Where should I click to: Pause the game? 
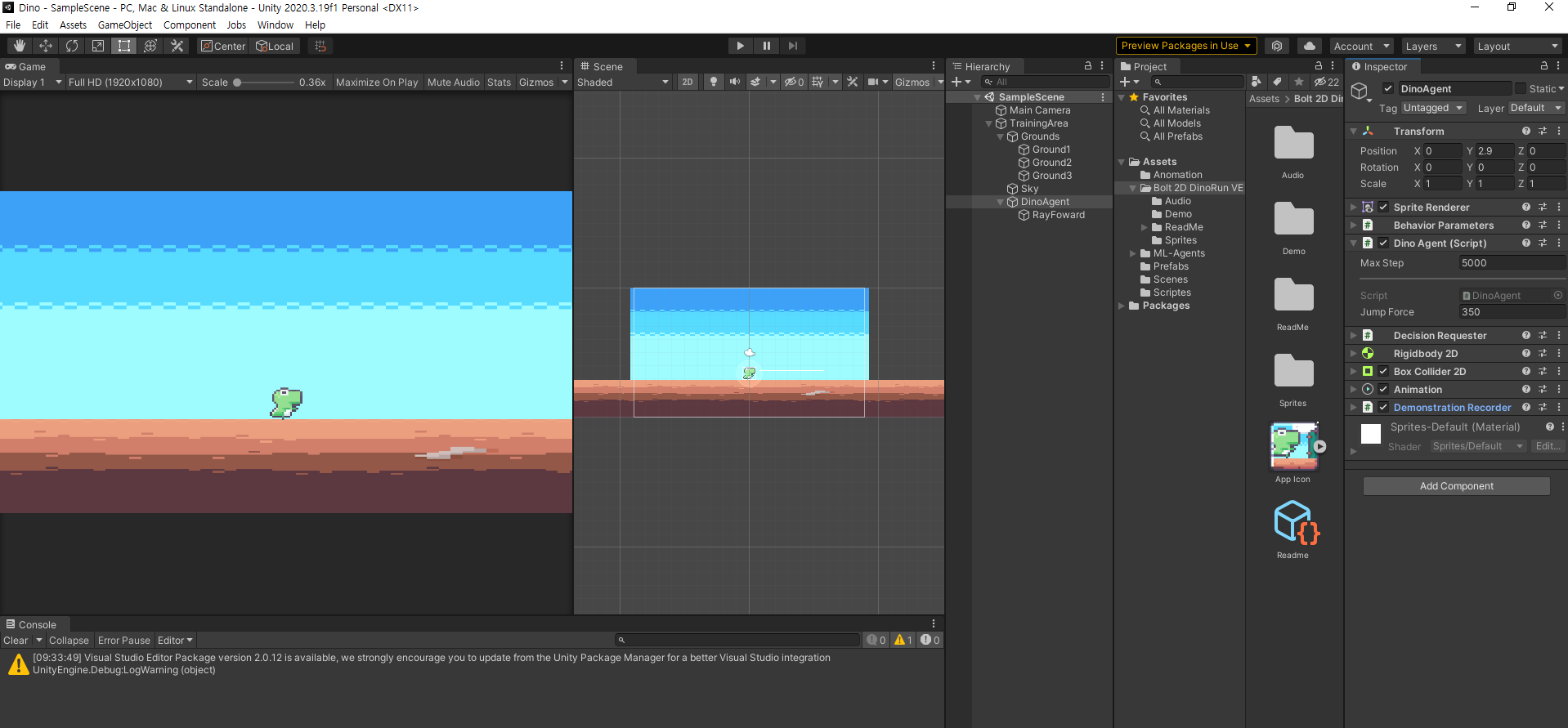(766, 46)
